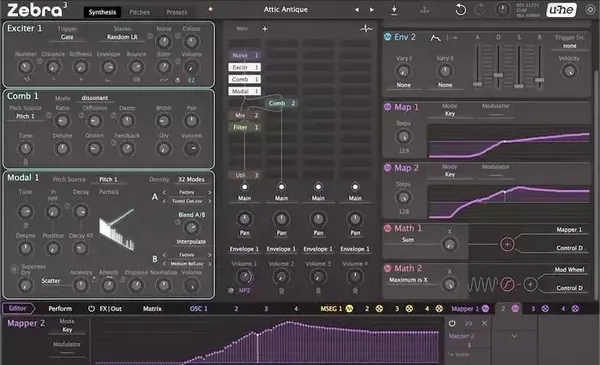
Task: Switch to the Pitches tab
Action: click(139, 12)
